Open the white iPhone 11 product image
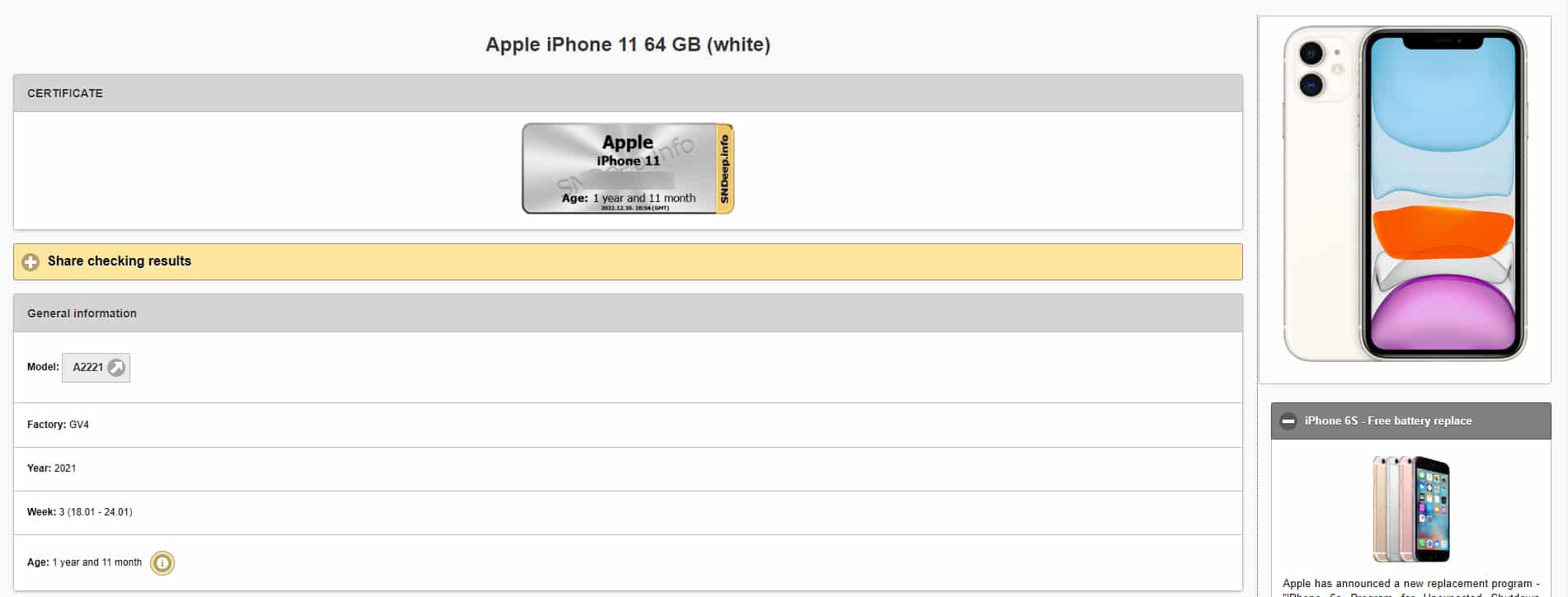Image resolution: width=1568 pixels, height=597 pixels. [1405, 194]
